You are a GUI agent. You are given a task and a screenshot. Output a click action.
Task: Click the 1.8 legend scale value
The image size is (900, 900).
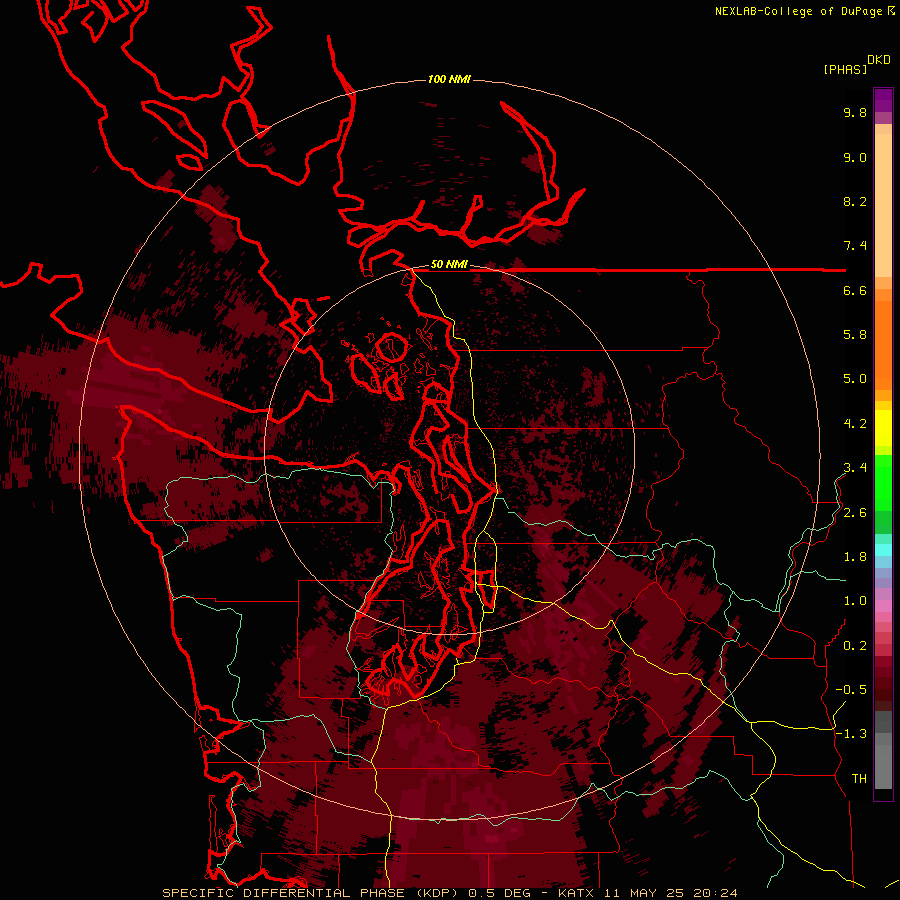click(855, 557)
